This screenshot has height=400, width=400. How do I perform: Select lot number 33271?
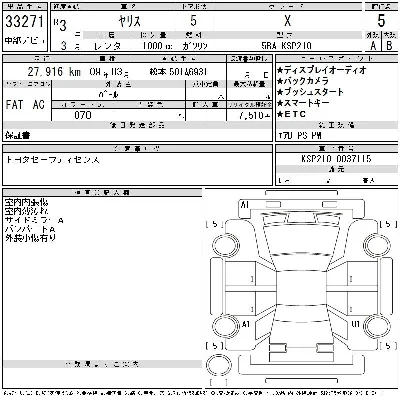pos(24,22)
